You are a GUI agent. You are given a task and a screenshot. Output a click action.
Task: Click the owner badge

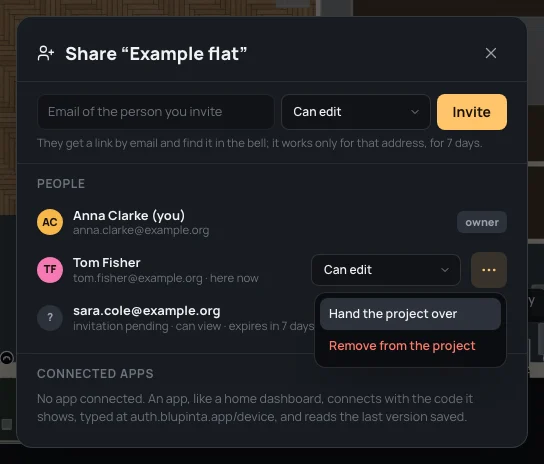482,222
